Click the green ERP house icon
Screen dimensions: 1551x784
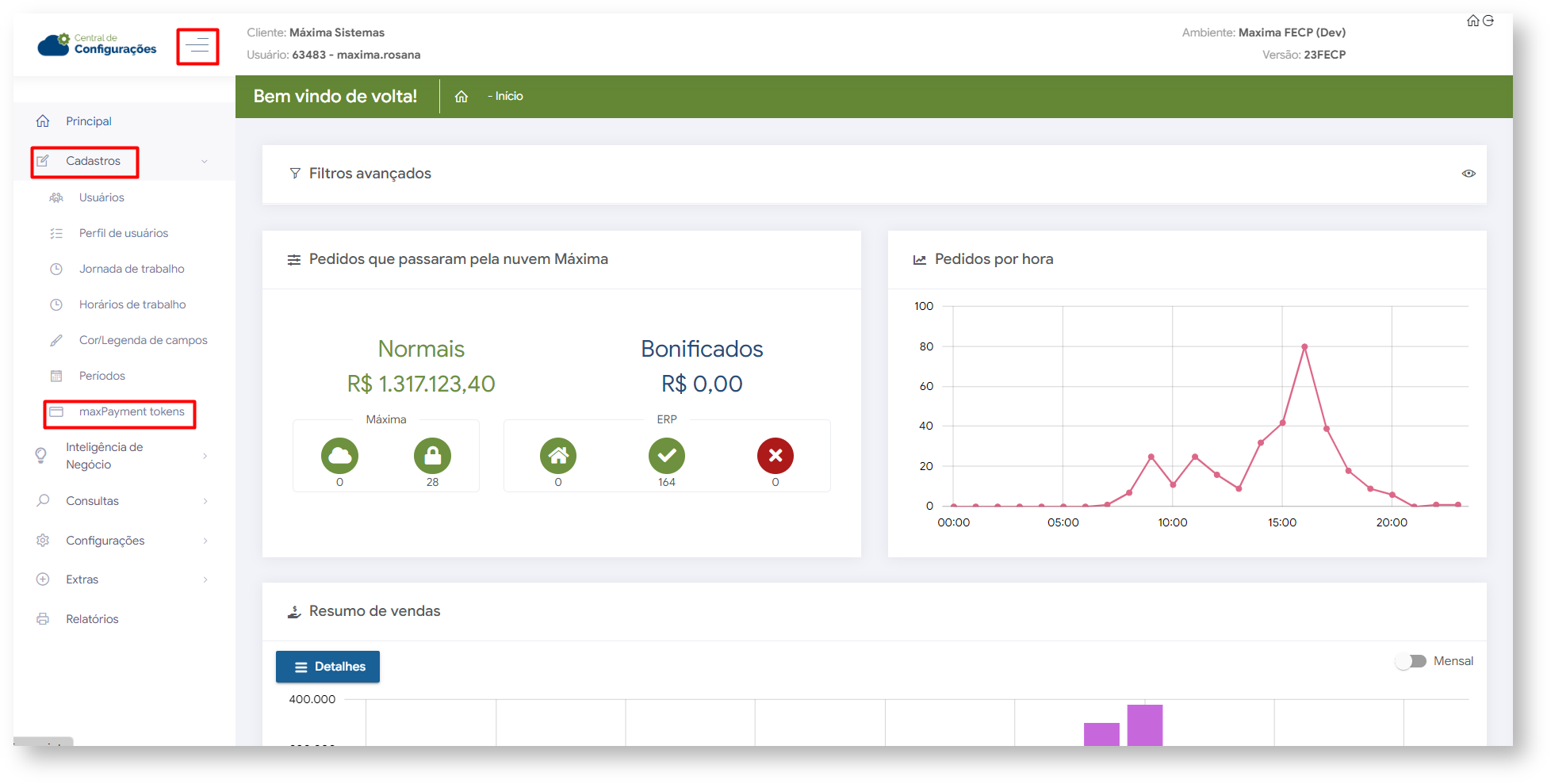pos(558,456)
